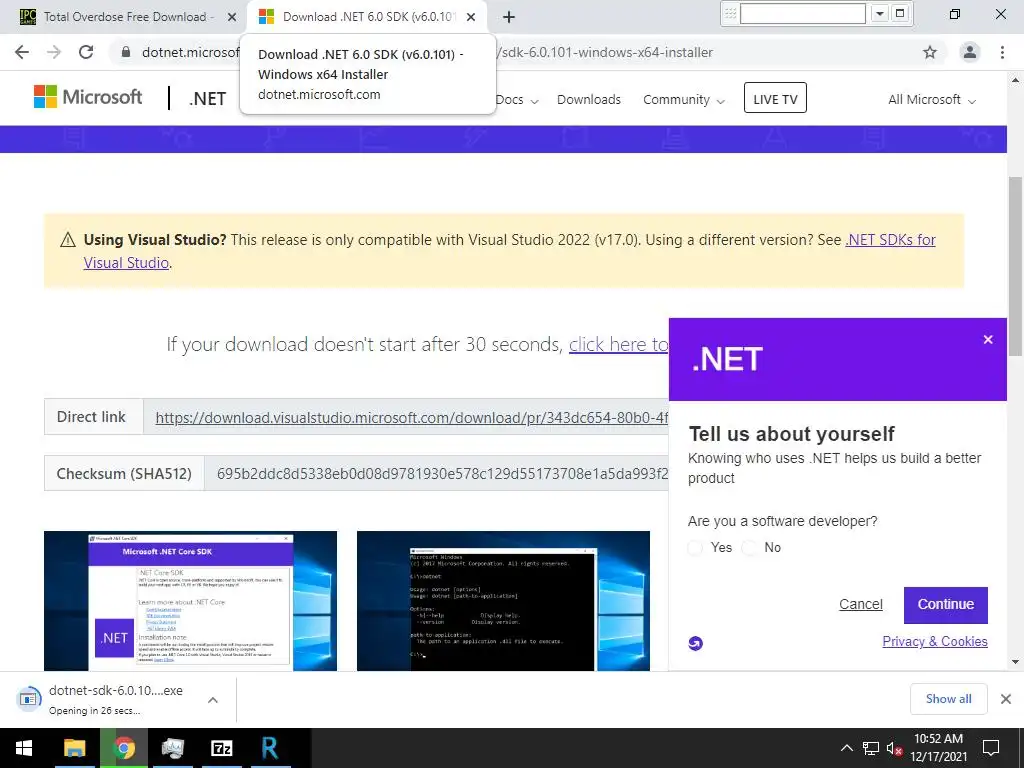Click the padlock site info icon

pyautogui.click(x=125, y=52)
